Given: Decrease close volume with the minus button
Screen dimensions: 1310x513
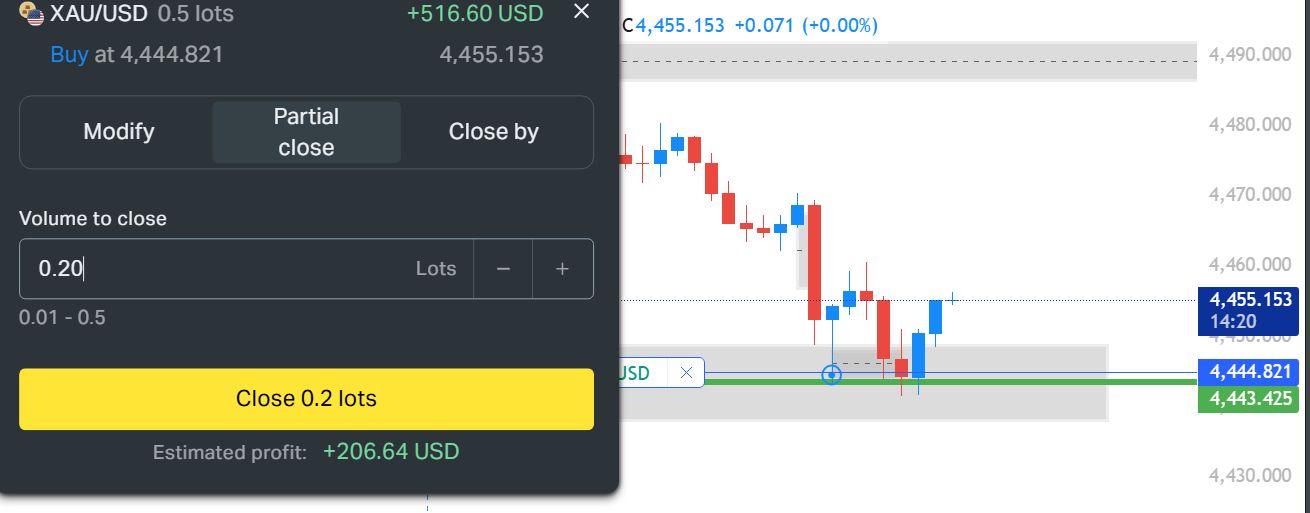Looking at the screenshot, I should click(503, 269).
